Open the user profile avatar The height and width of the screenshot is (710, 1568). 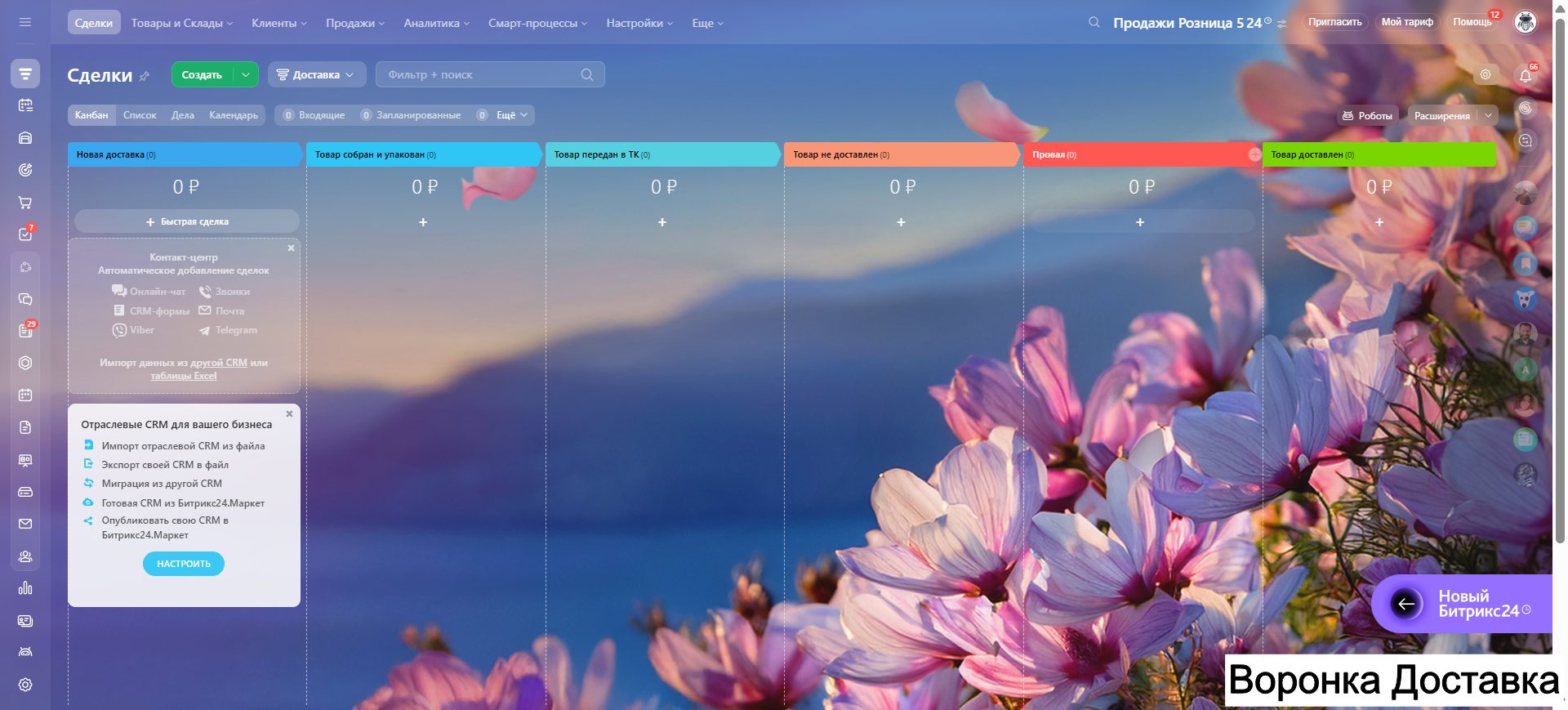point(1526,22)
